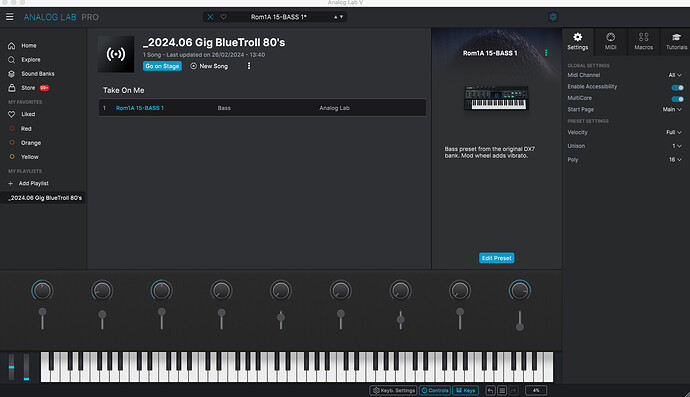The height and width of the screenshot is (397, 690).
Task: Redo the last undone action
Action: point(514,390)
